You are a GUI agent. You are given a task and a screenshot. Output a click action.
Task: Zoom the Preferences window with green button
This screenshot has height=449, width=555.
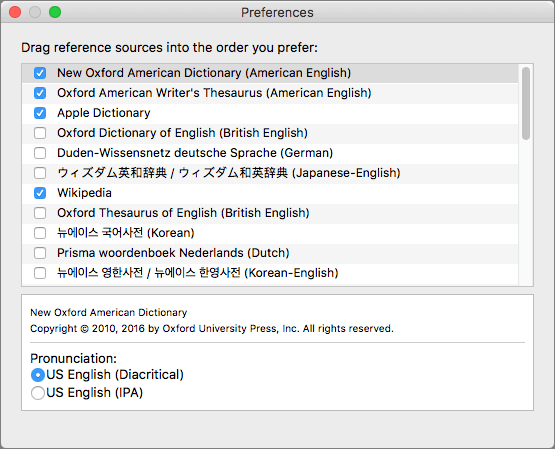tap(55, 12)
